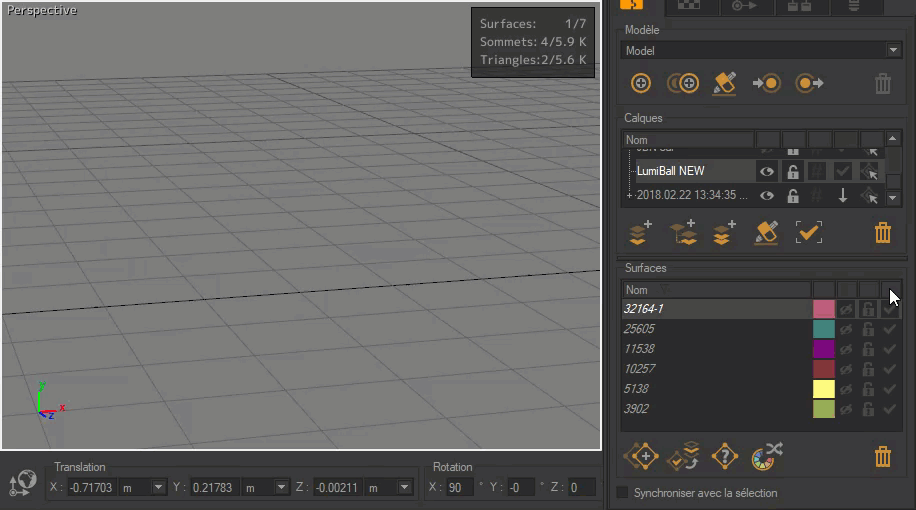The width and height of the screenshot is (916, 510).
Task: Click the export model arrow icon
Action: (x=809, y=84)
